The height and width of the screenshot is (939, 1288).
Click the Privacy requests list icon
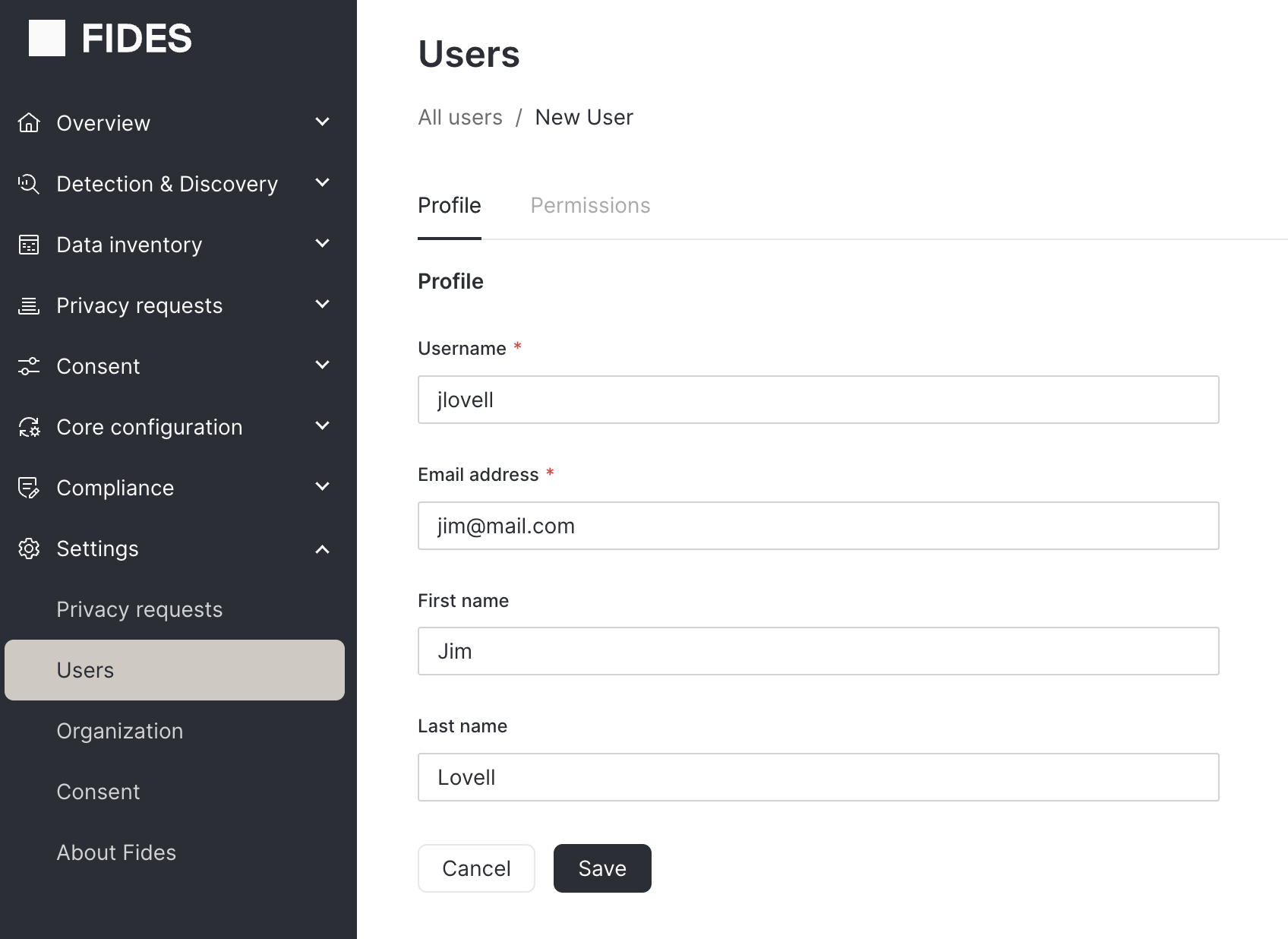(x=29, y=305)
